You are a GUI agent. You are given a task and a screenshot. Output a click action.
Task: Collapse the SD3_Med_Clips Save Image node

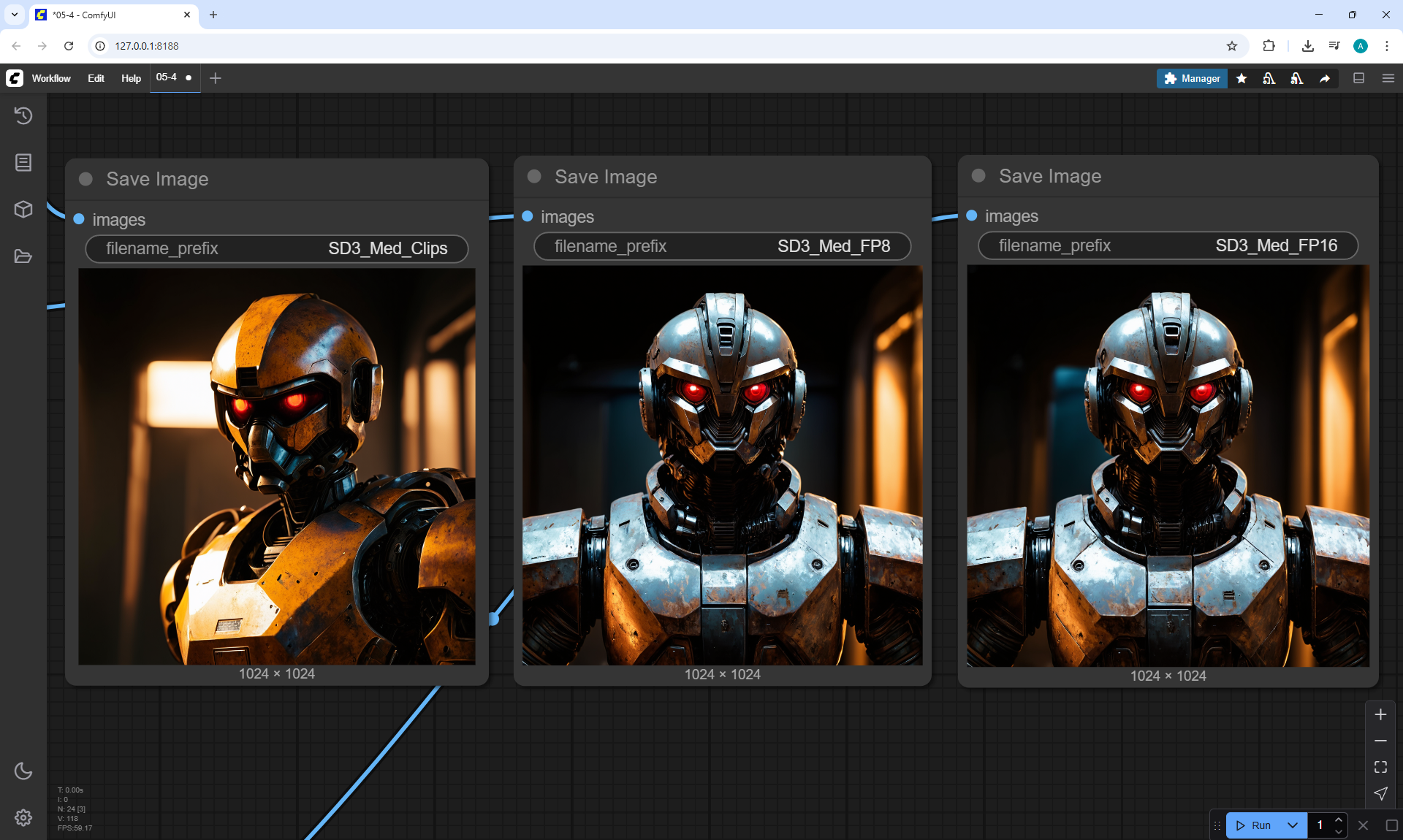tap(85, 179)
